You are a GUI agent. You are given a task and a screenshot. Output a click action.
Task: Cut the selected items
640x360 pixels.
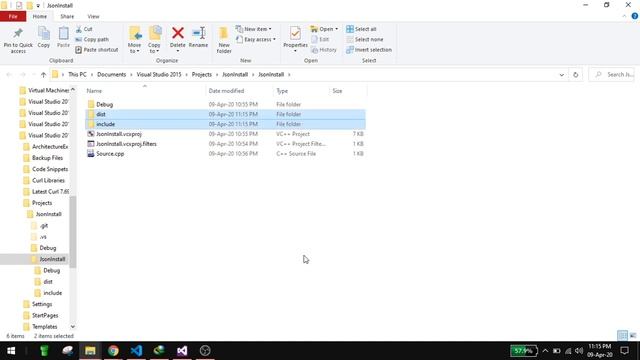(84, 29)
